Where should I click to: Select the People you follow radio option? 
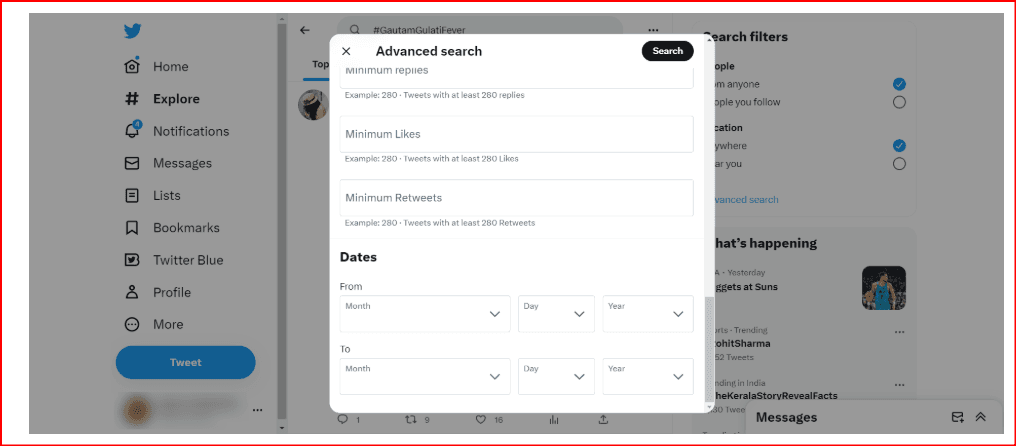pos(899,102)
